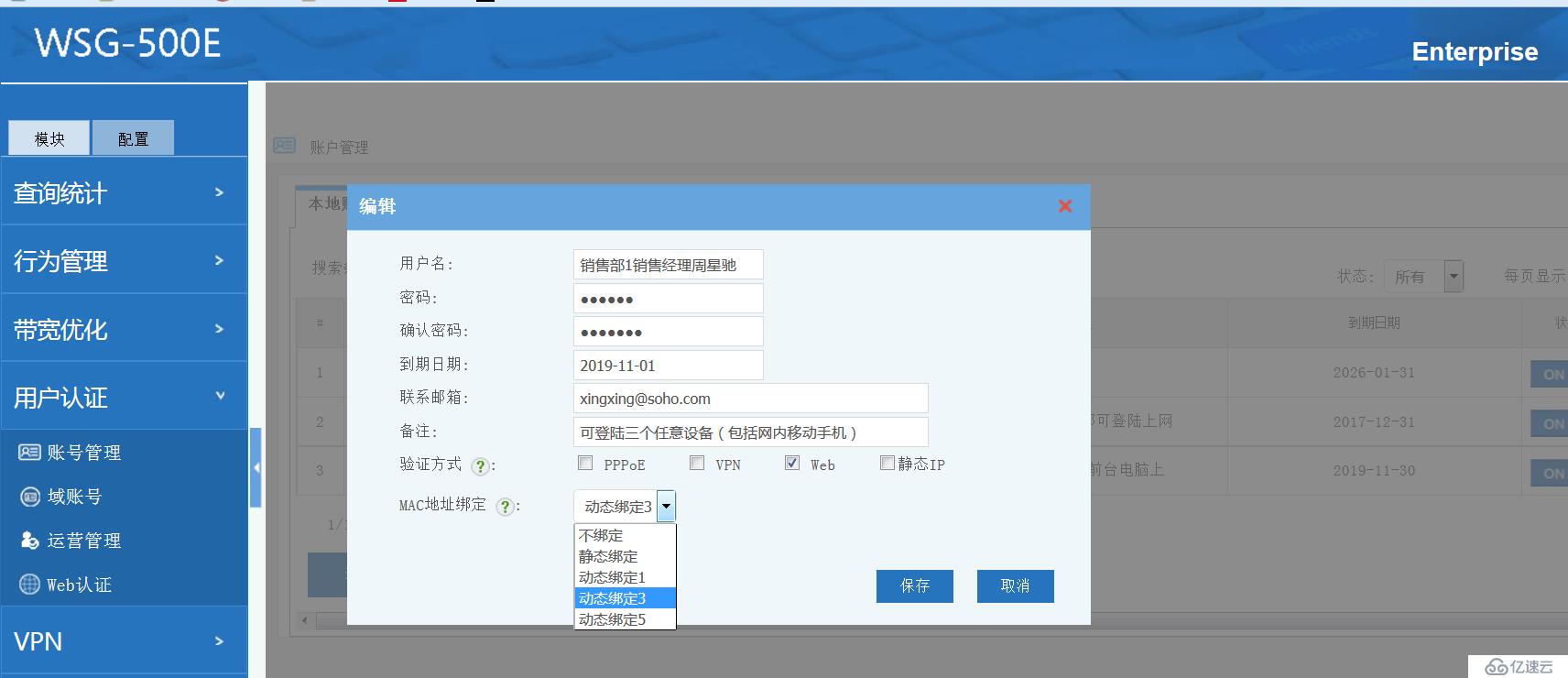Collapse the sidebar with the splitter arrow
This screenshot has width=1568, height=678.
tap(256, 467)
